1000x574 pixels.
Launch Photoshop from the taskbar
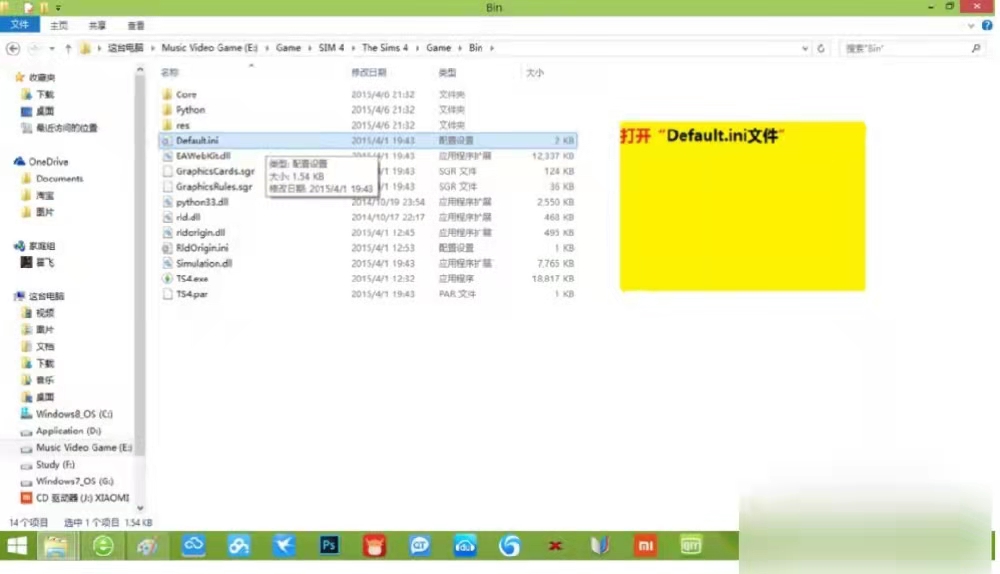pyautogui.click(x=329, y=546)
